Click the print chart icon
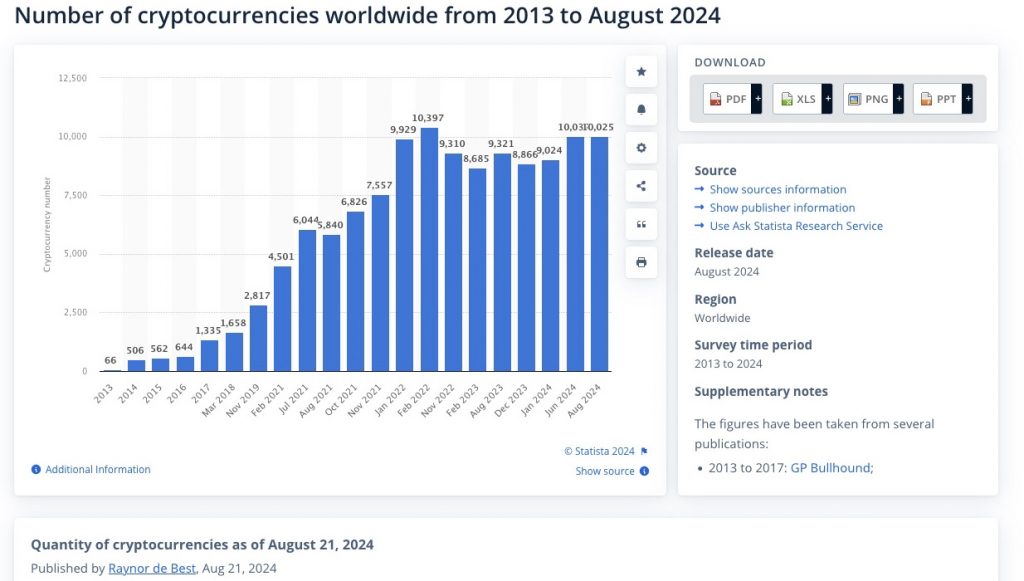1024x581 pixels. click(641, 263)
